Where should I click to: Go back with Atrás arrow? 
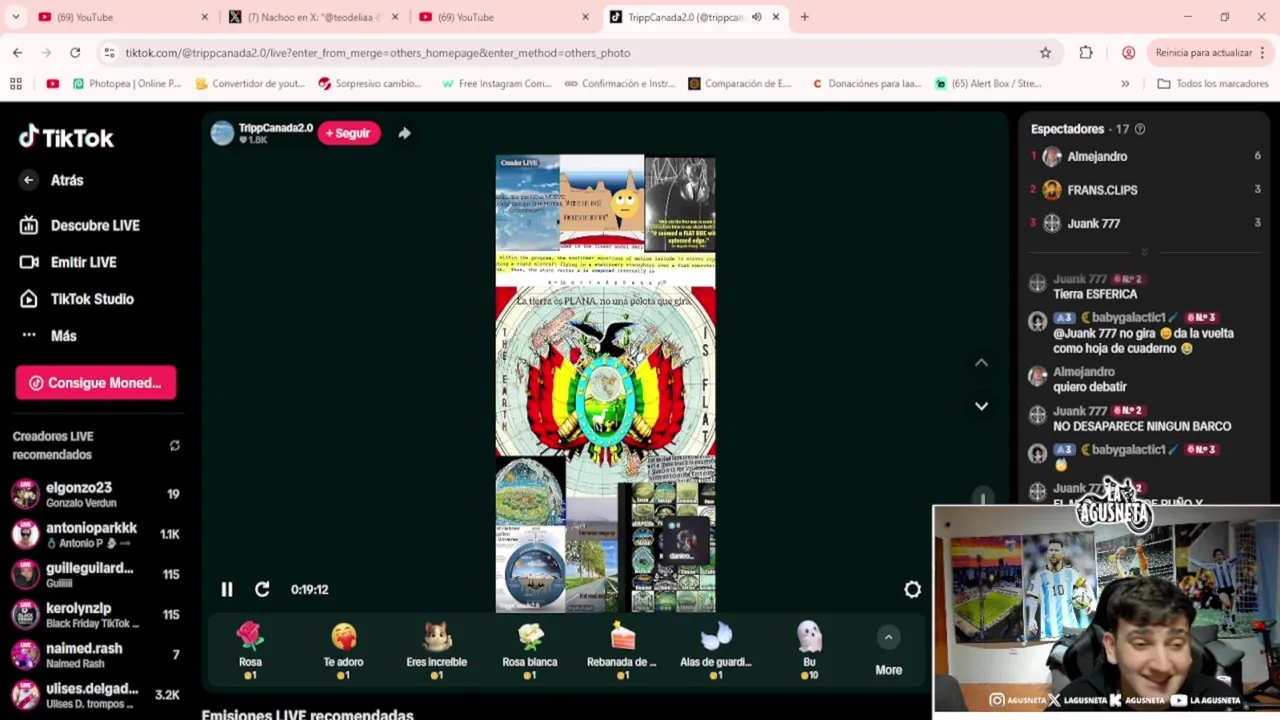[29, 180]
